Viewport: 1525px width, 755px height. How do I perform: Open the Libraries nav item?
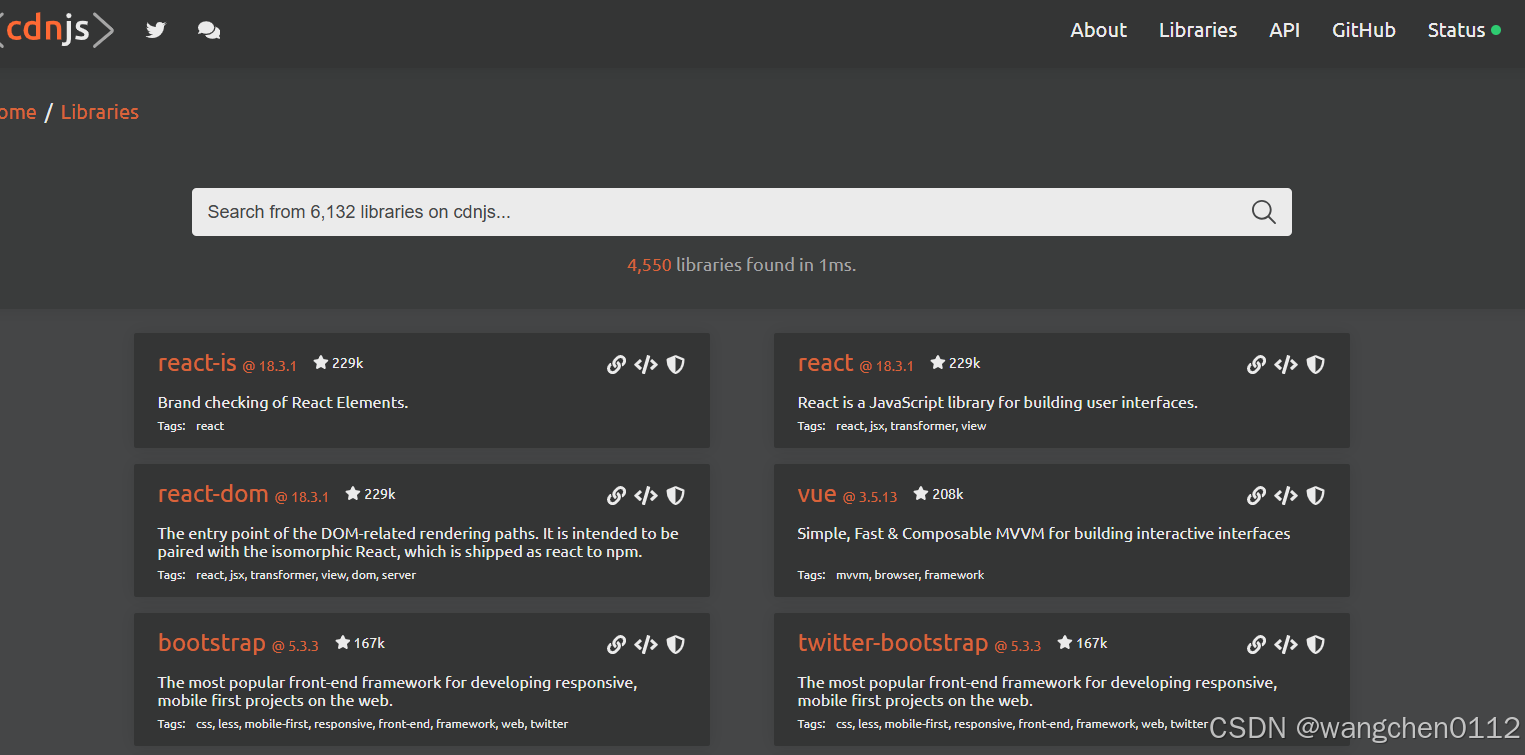click(x=1198, y=30)
